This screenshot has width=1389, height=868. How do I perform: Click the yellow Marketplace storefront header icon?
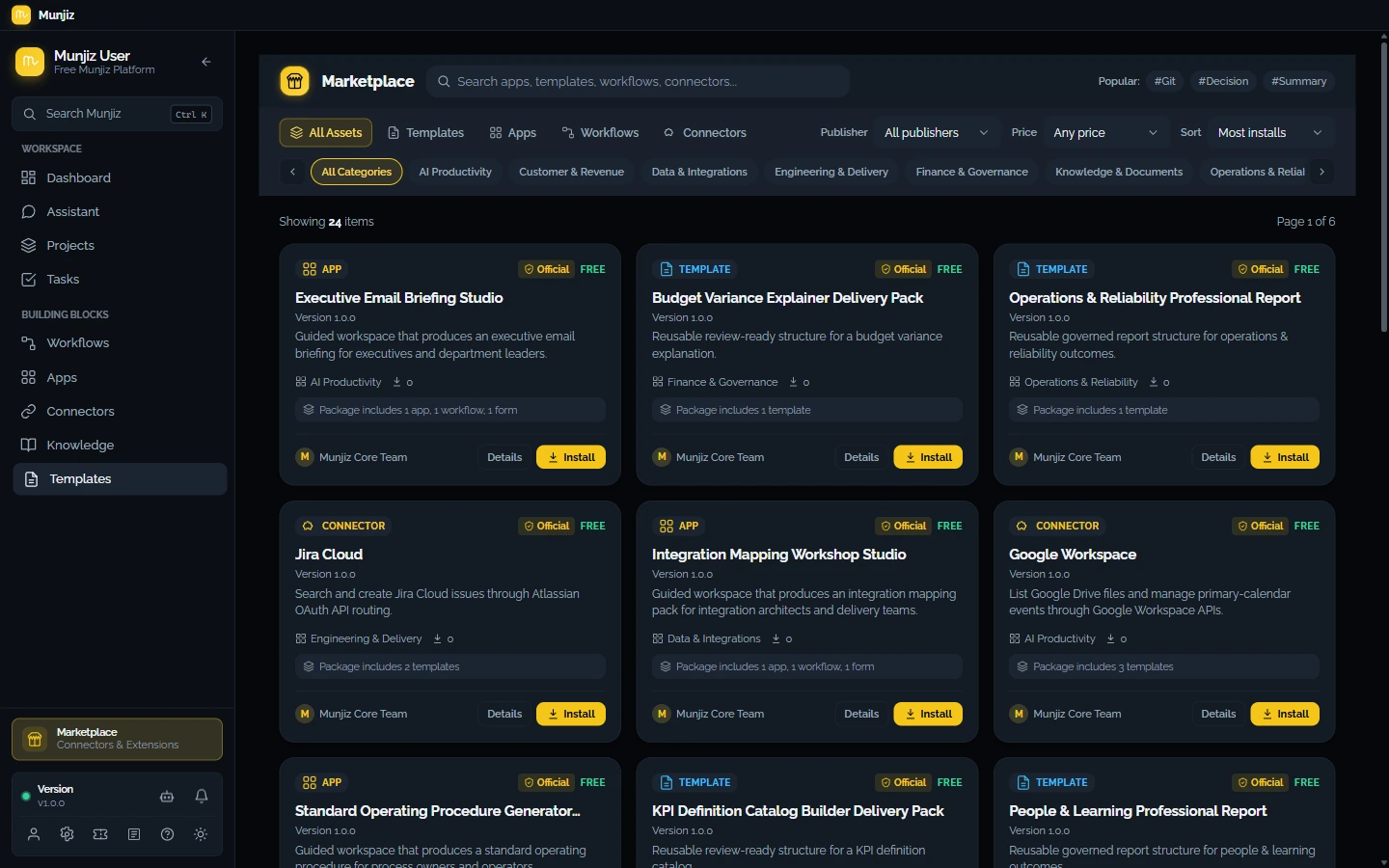(294, 81)
